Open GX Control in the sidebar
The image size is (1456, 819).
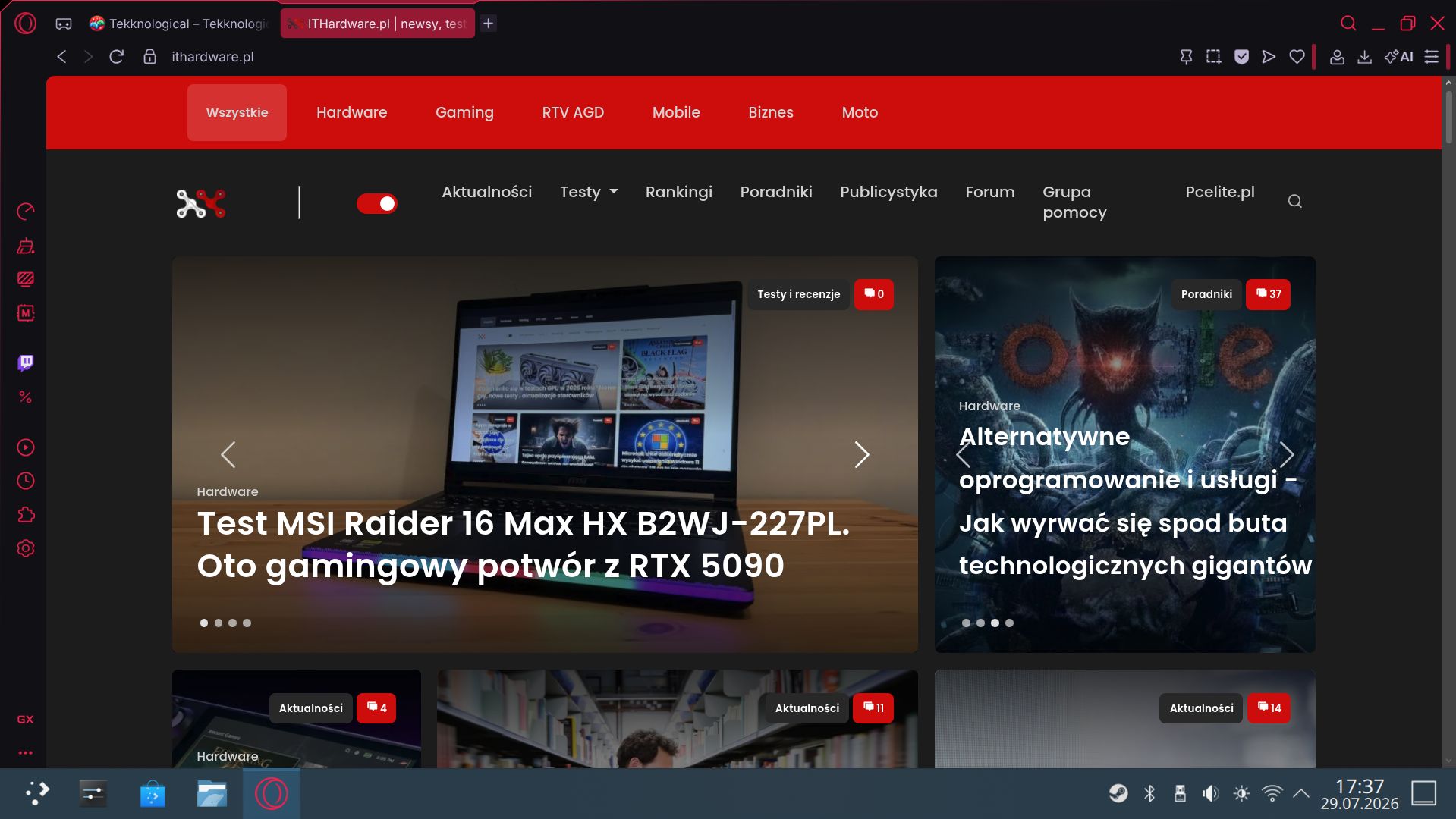click(x=26, y=211)
